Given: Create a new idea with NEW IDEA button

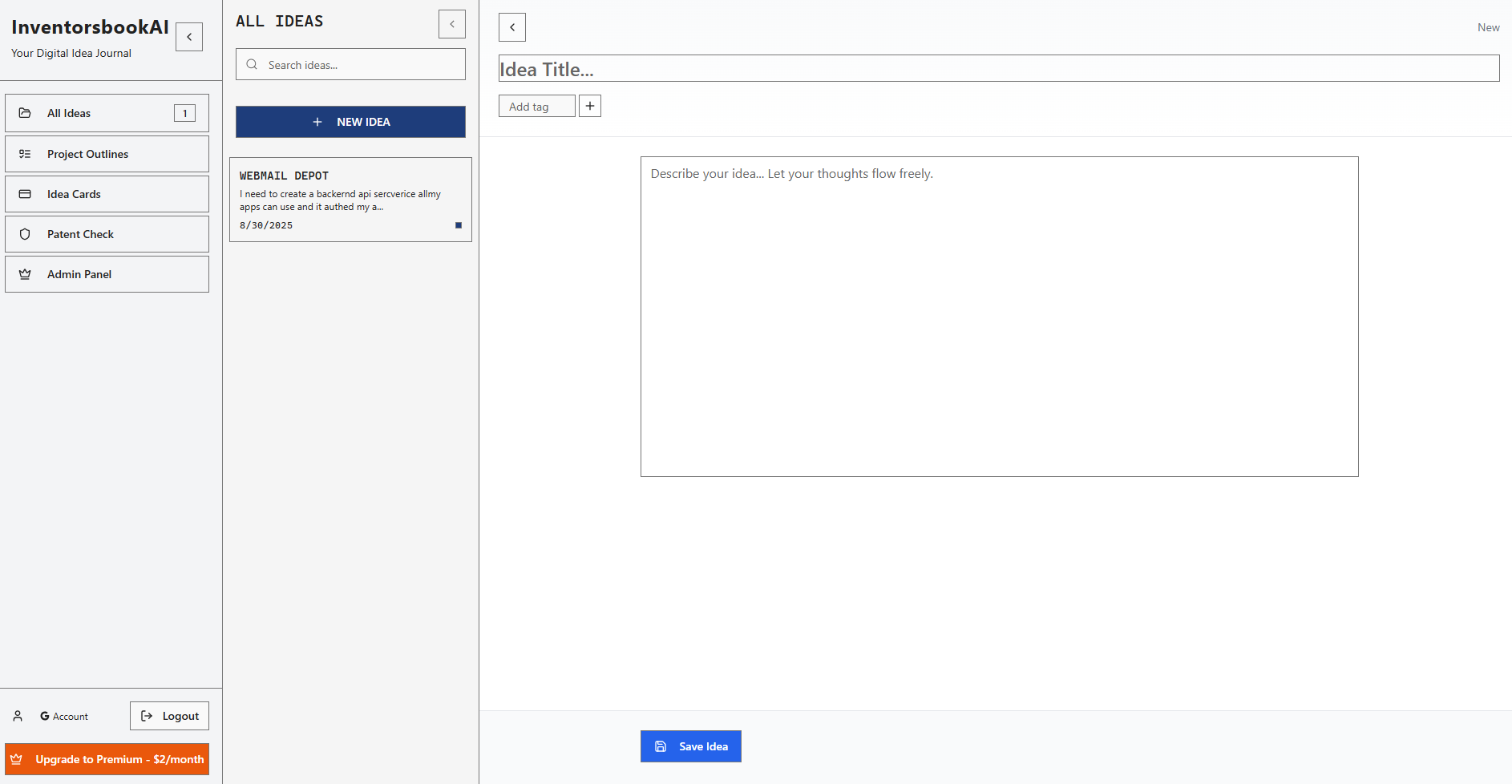Looking at the screenshot, I should click(x=350, y=122).
